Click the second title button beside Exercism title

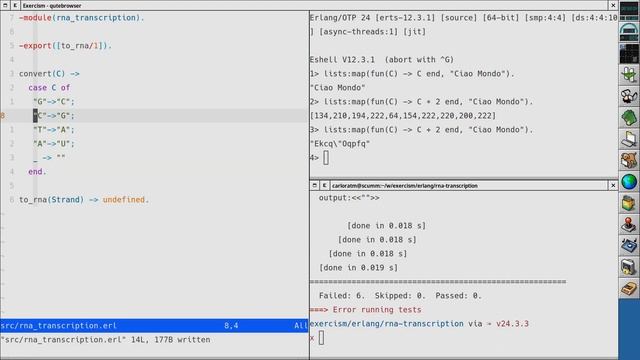click(x=15, y=5)
